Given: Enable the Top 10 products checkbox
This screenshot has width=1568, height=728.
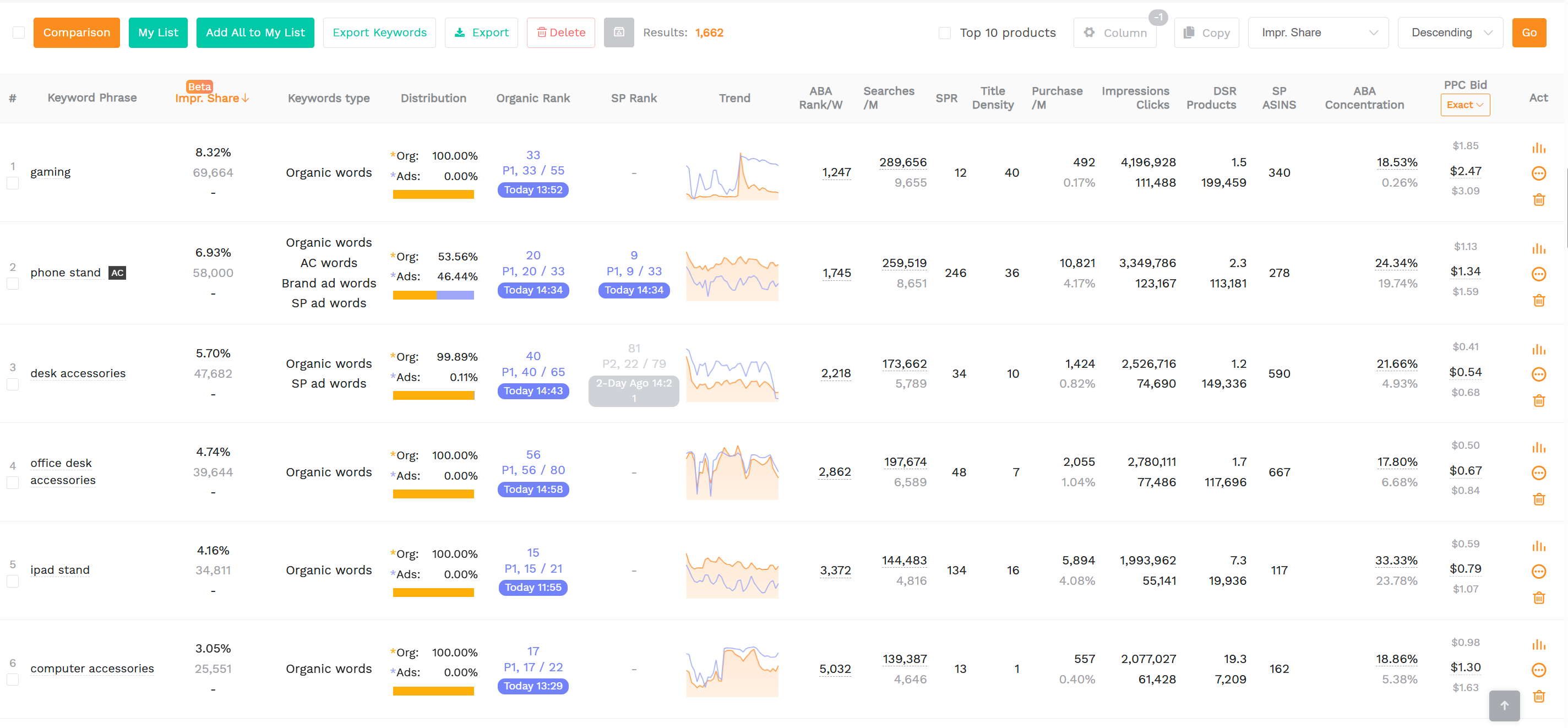Looking at the screenshot, I should (944, 32).
